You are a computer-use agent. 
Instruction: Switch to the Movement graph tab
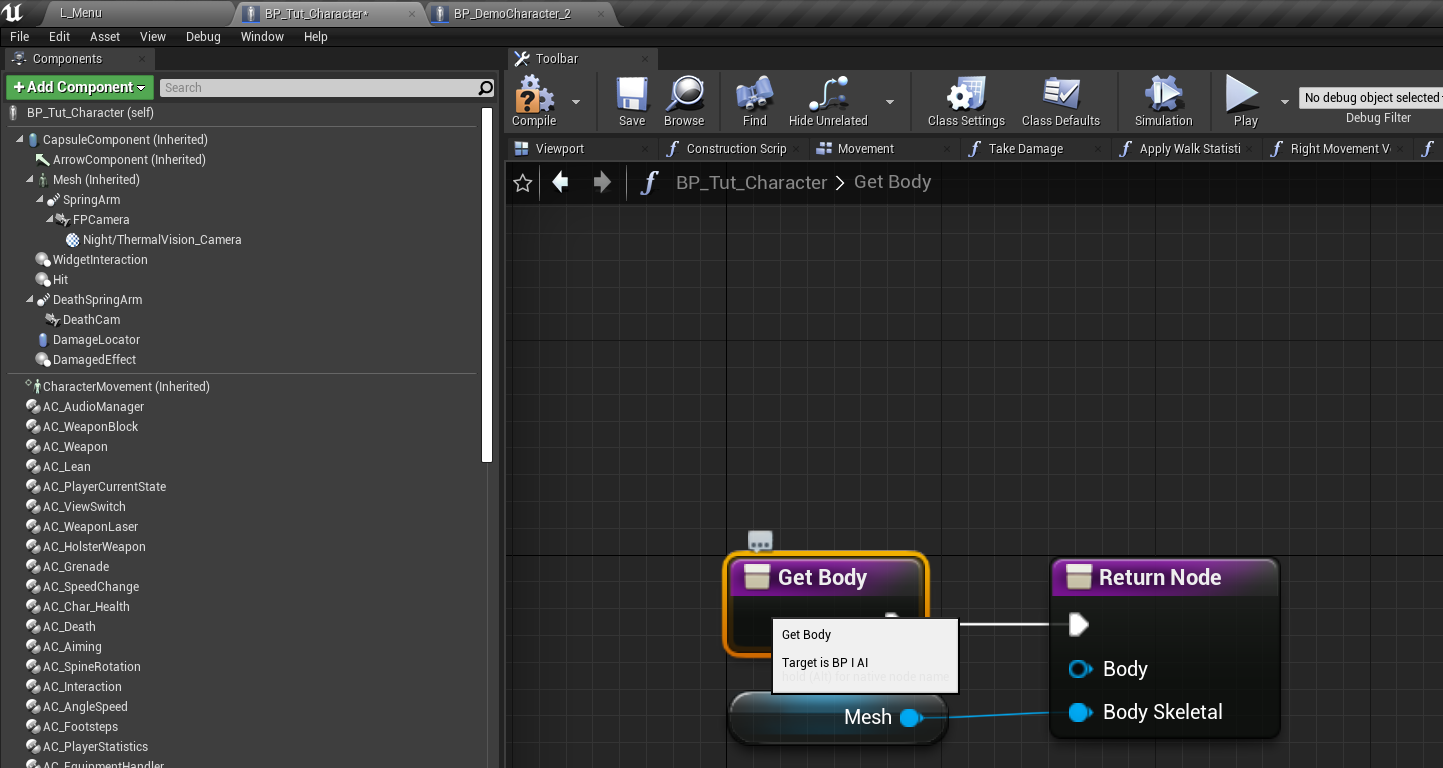(885, 148)
